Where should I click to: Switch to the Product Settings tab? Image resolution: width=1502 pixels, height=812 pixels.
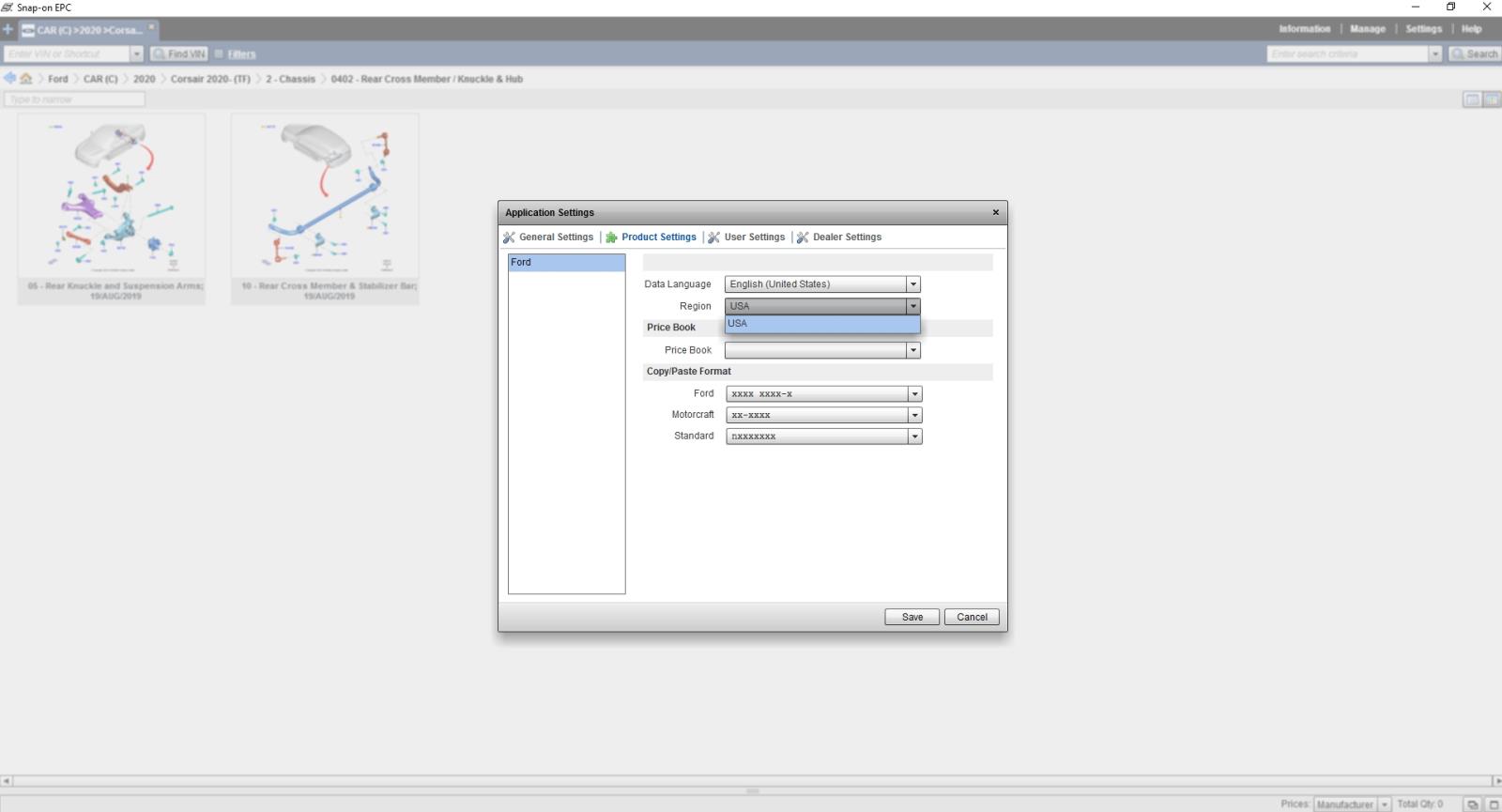[x=658, y=237]
